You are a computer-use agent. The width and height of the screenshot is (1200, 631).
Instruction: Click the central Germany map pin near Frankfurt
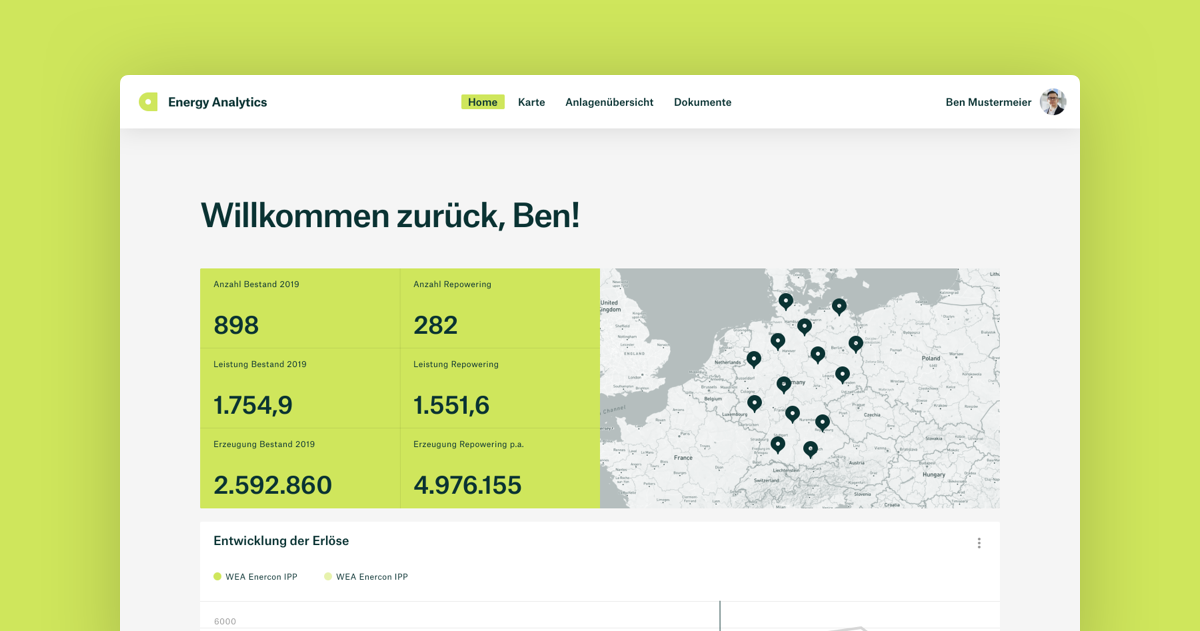pos(783,385)
